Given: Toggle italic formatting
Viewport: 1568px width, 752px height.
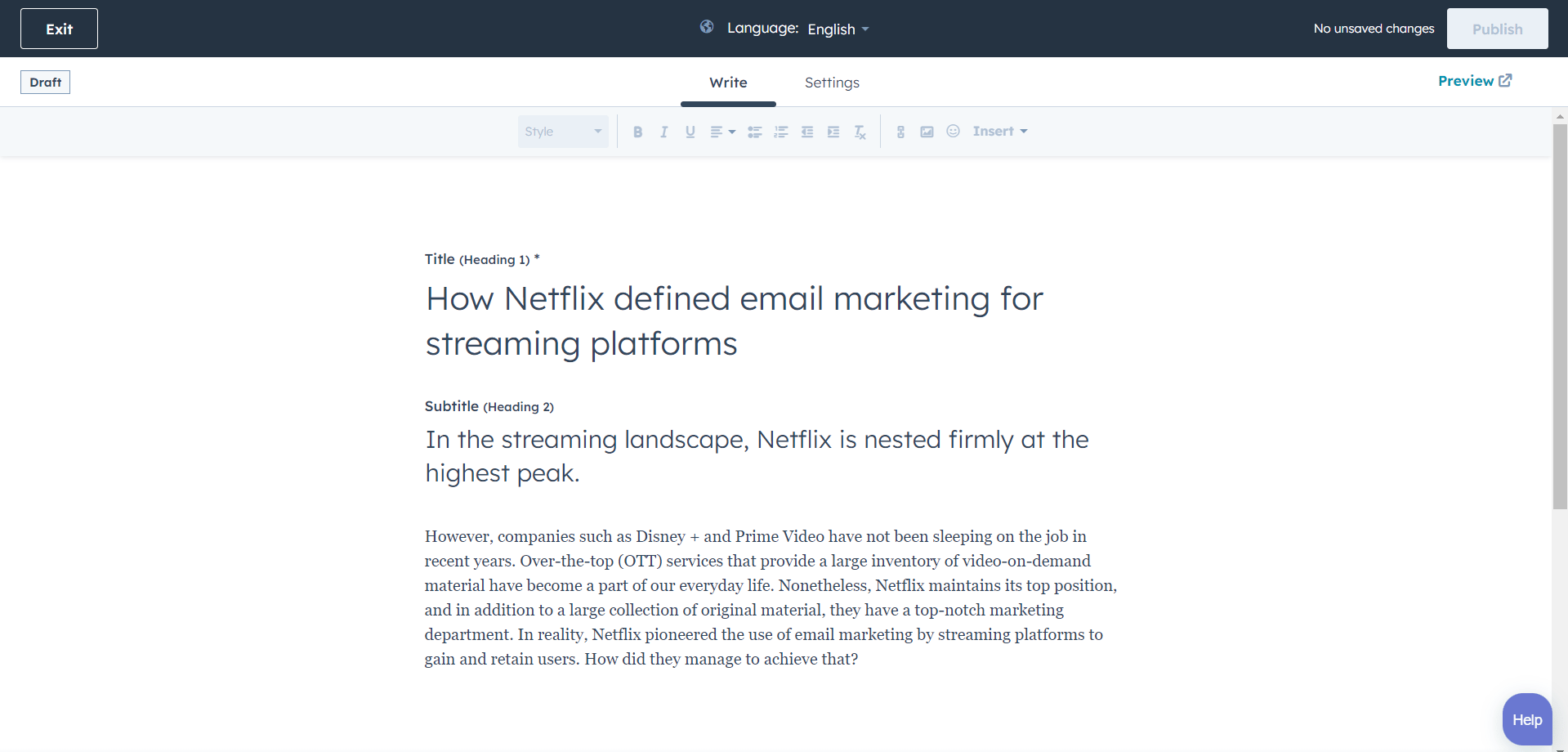Looking at the screenshot, I should coord(663,132).
